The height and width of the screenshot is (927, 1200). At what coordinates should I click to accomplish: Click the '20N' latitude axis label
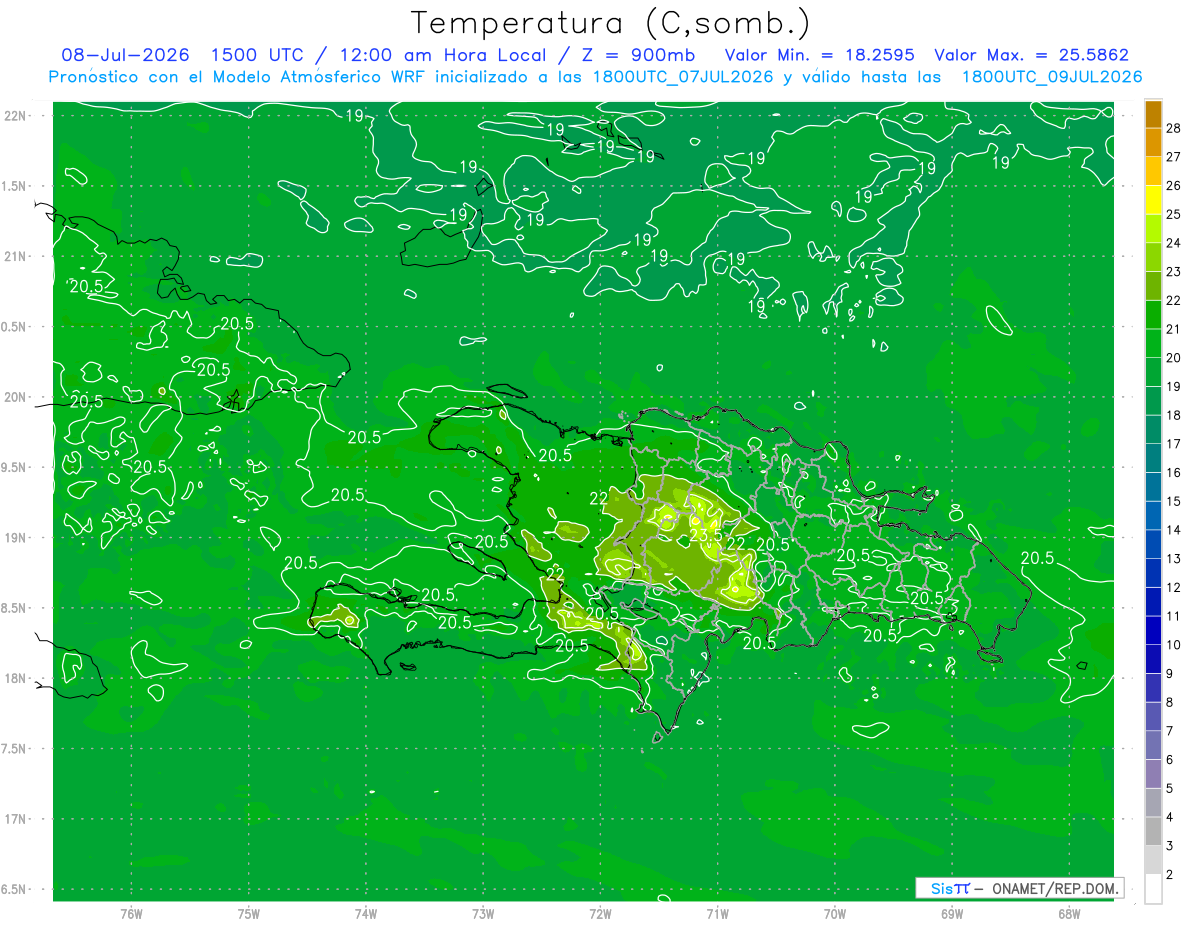click(x=16, y=397)
